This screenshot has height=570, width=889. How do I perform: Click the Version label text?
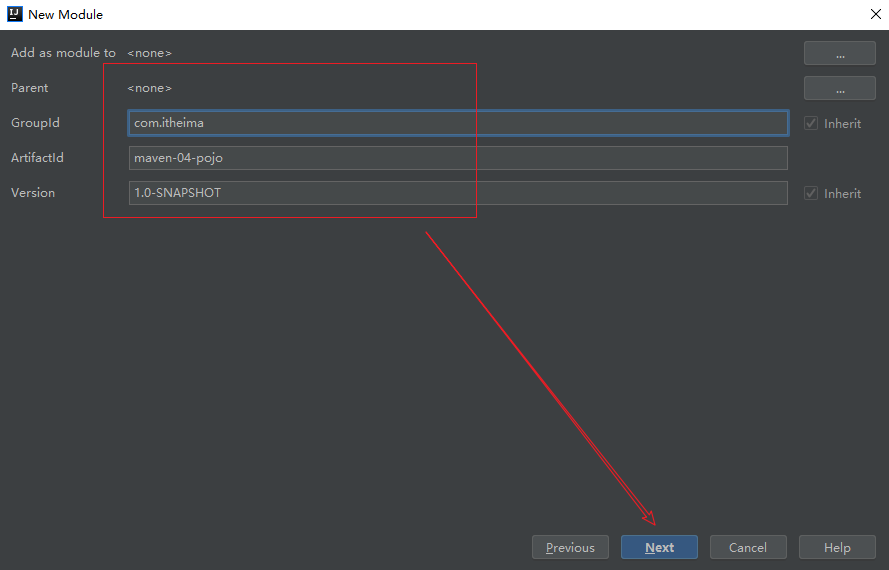point(33,193)
